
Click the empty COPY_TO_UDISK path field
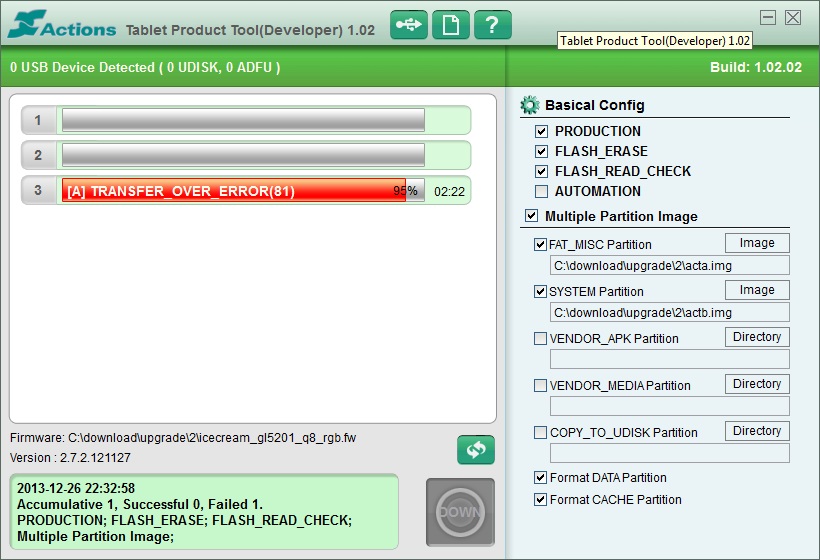669,453
